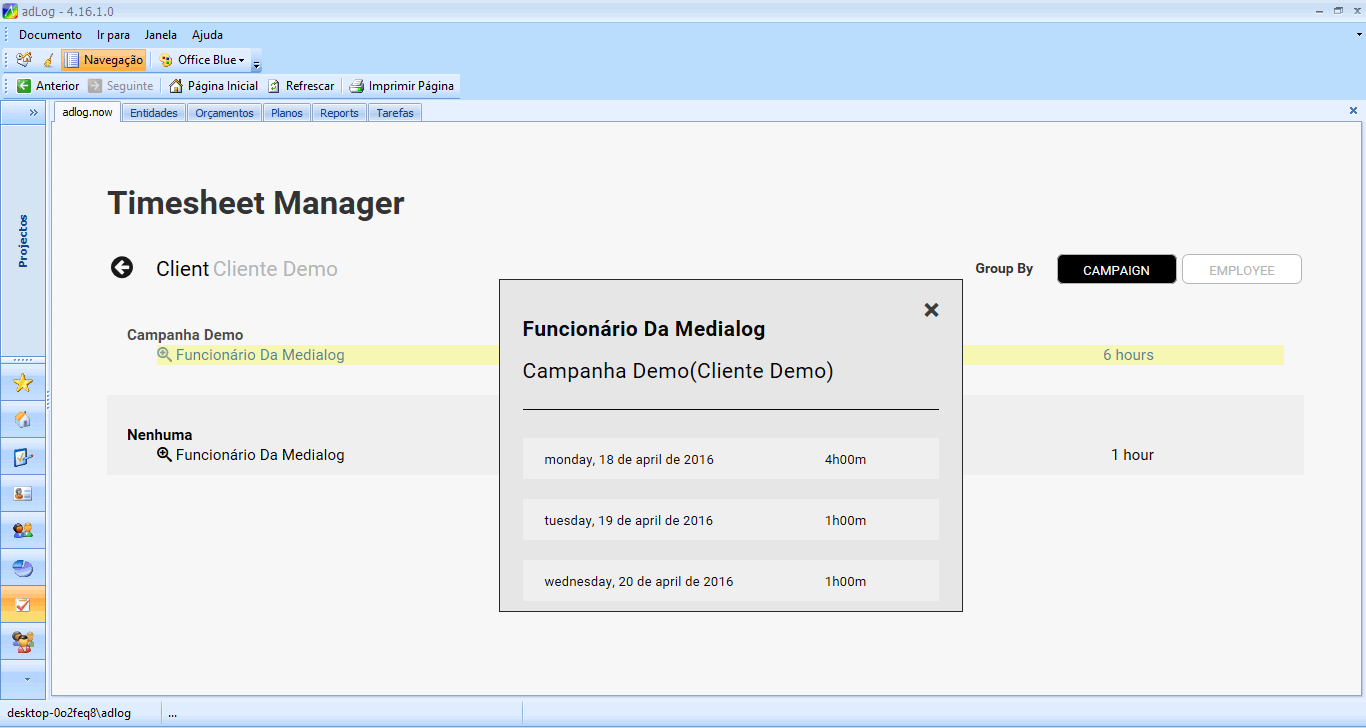Go to Página Inicial
1366x728 pixels.
click(213, 86)
